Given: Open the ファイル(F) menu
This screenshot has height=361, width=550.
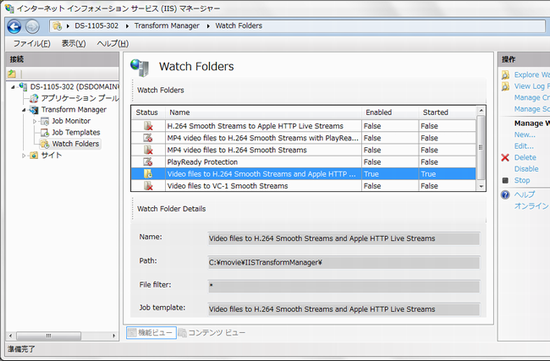Looking at the screenshot, I should (x=32, y=44).
